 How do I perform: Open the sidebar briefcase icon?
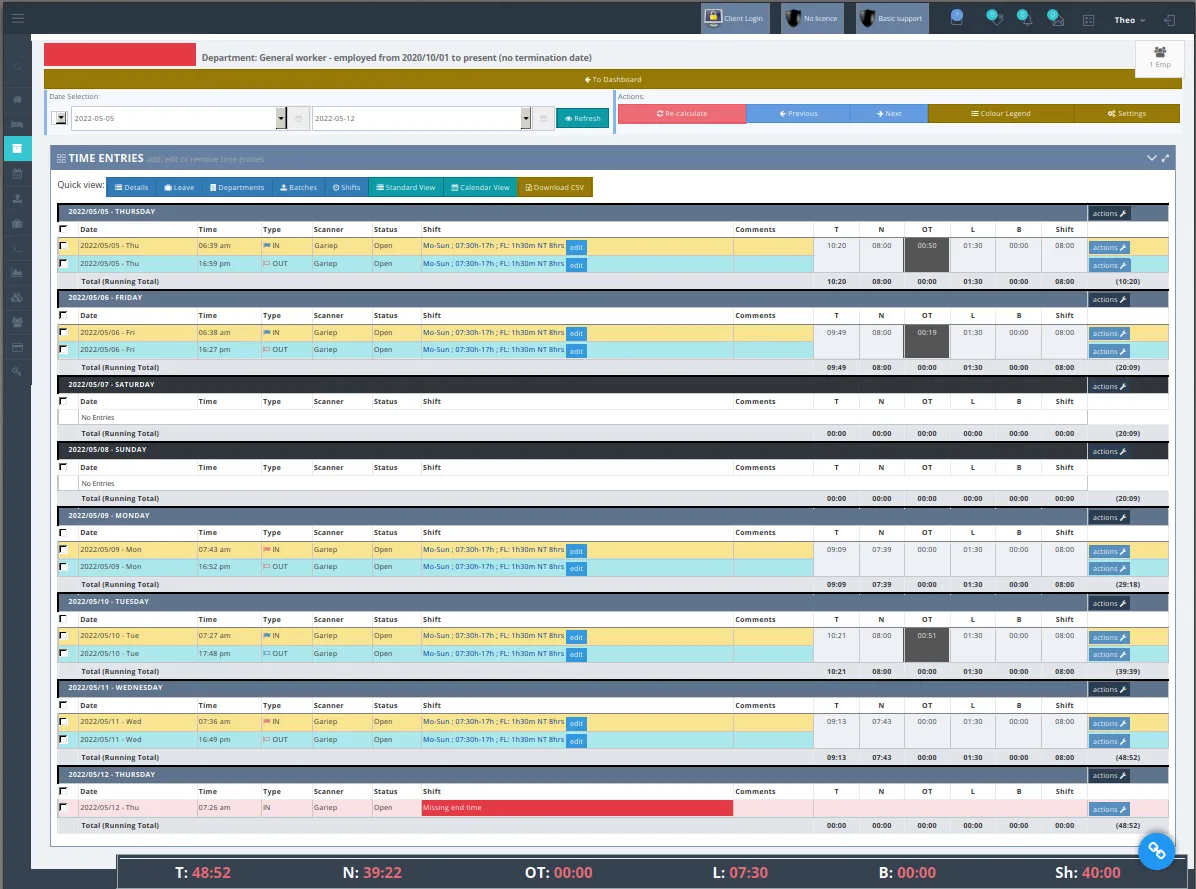tap(18, 223)
